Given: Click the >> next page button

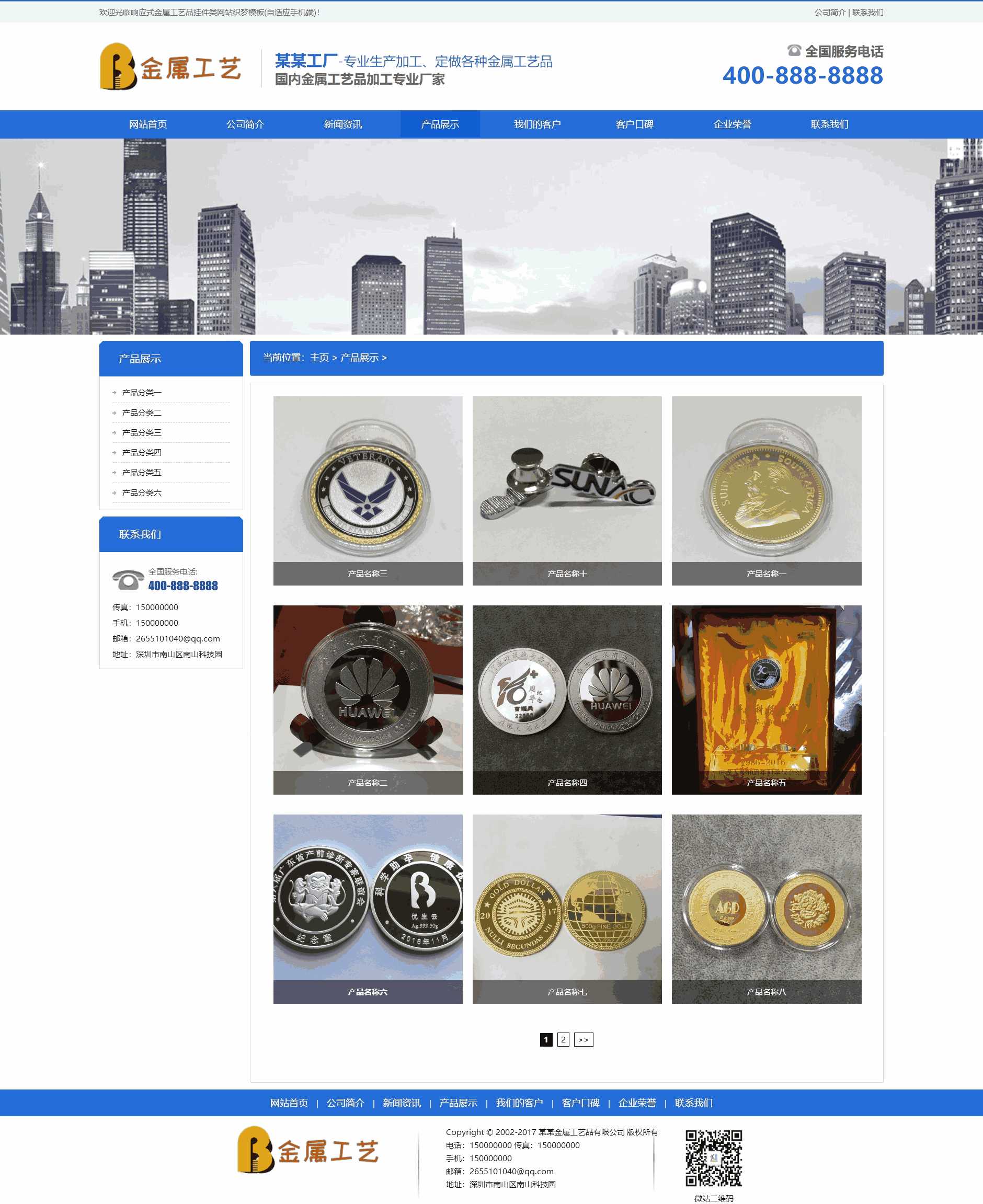Looking at the screenshot, I should click(x=583, y=1040).
